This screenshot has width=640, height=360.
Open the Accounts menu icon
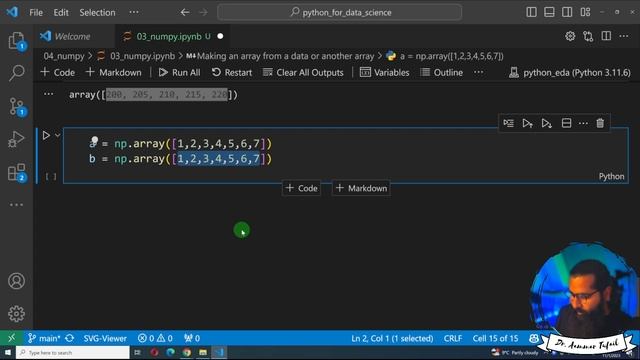tap(16, 281)
